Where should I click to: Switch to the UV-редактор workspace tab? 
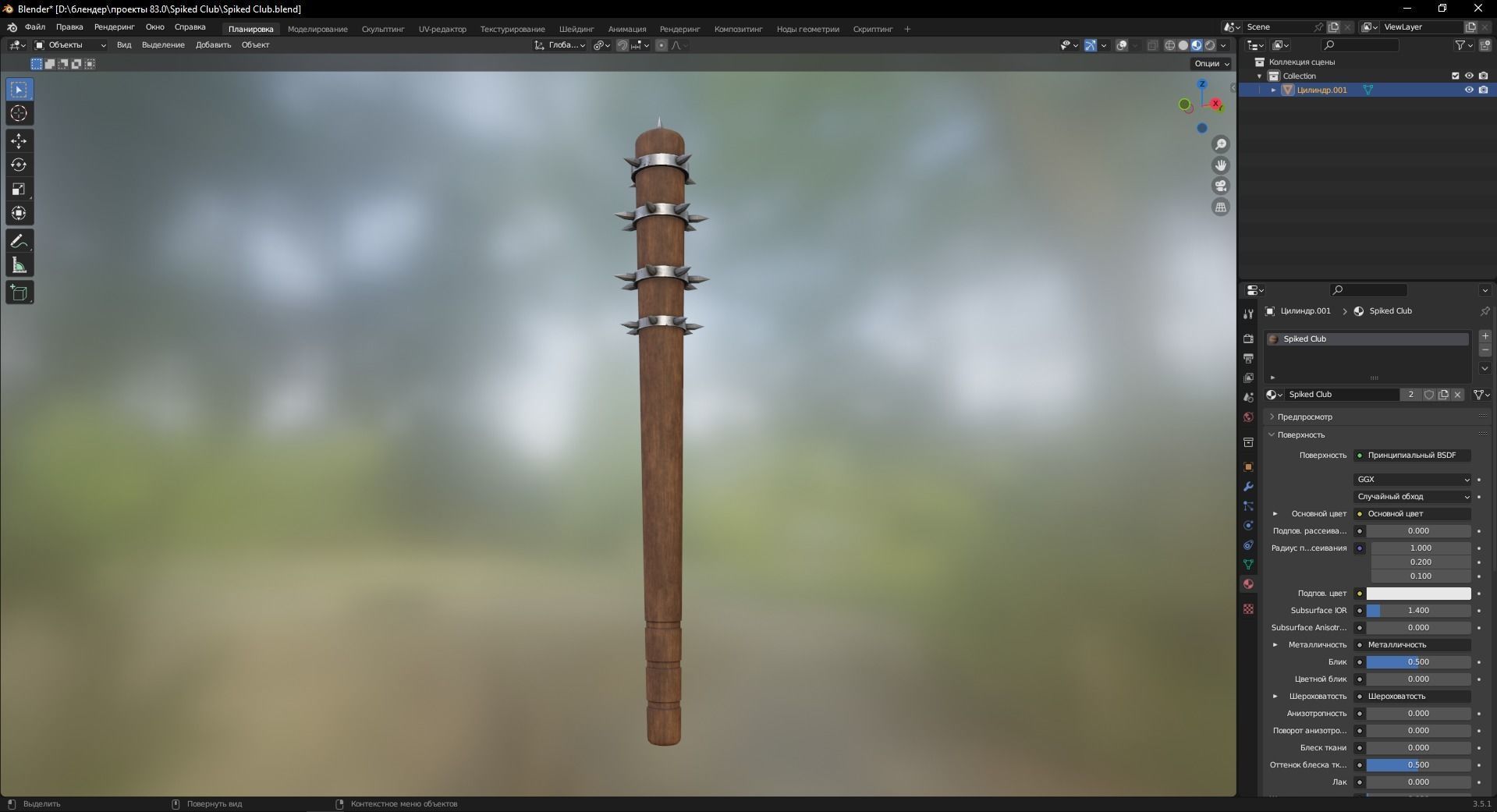pyautogui.click(x=442, y=29)
